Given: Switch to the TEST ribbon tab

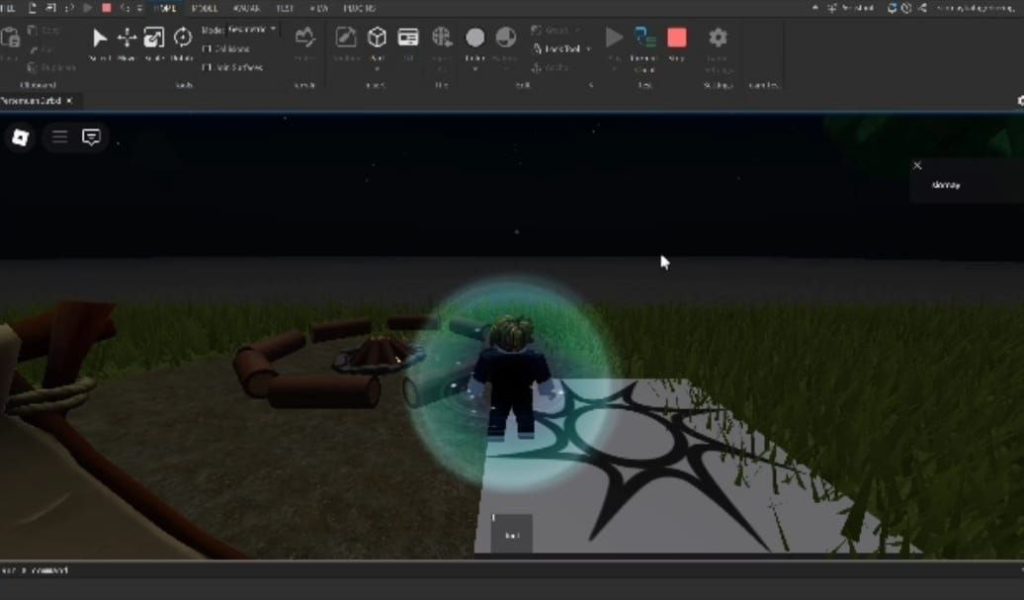Looking at the screenshot, I should [x=284, y=8].
